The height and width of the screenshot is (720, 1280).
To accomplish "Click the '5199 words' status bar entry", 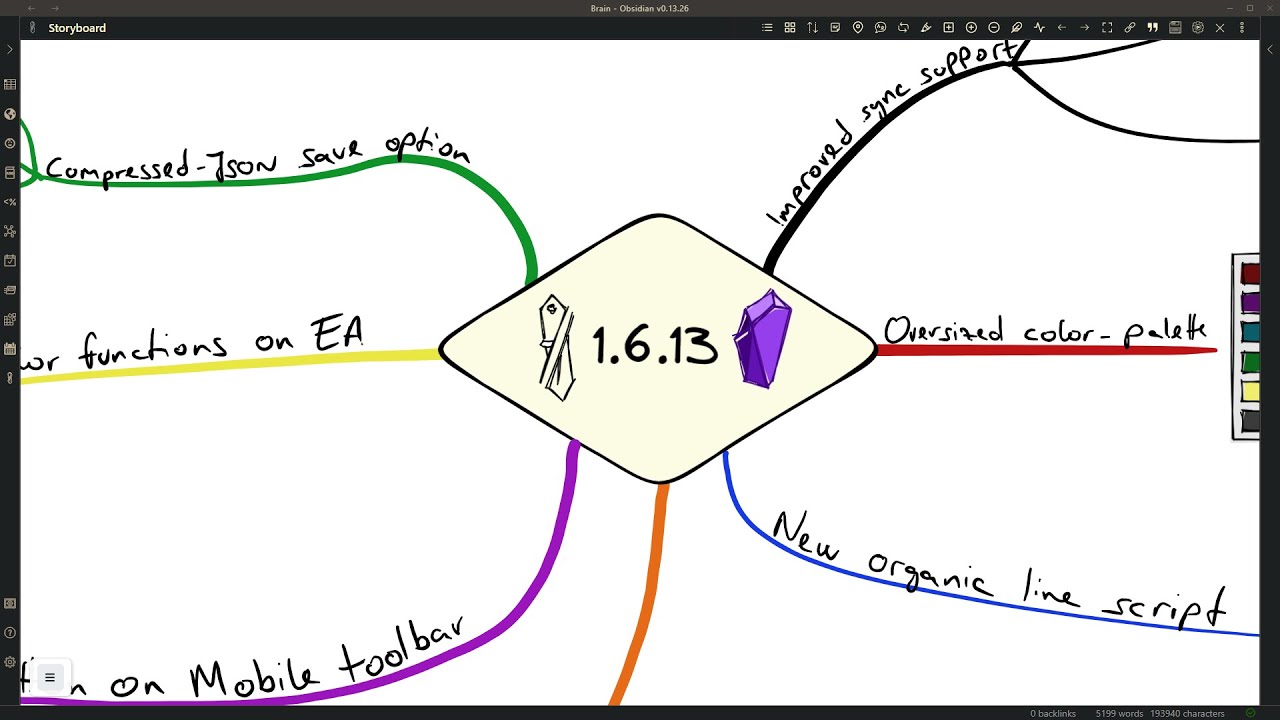I will 1119,713.
